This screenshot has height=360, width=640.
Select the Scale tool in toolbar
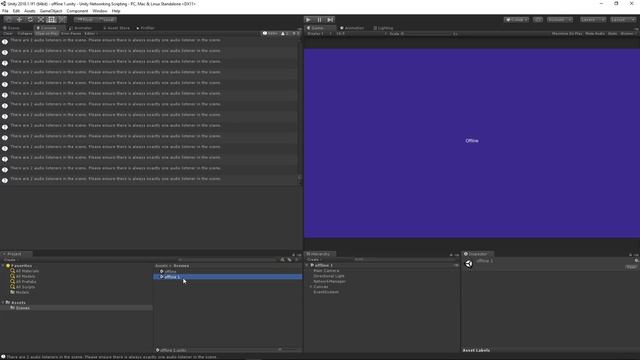41,20
